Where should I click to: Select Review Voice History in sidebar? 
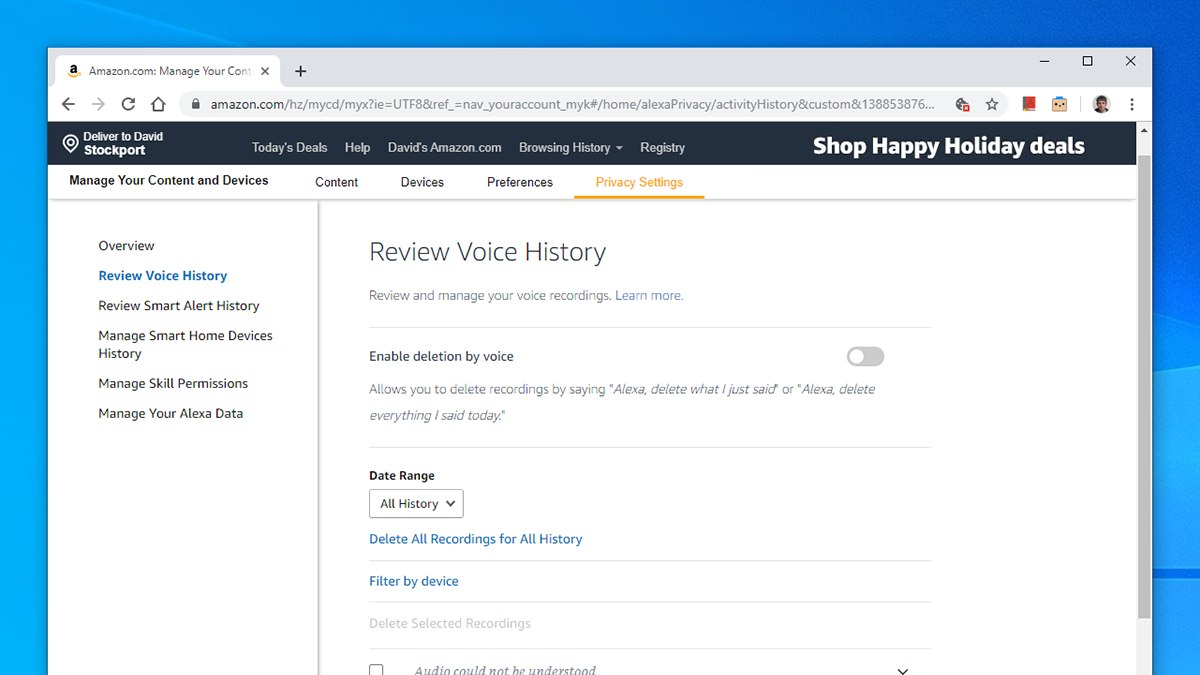[162, 275]
